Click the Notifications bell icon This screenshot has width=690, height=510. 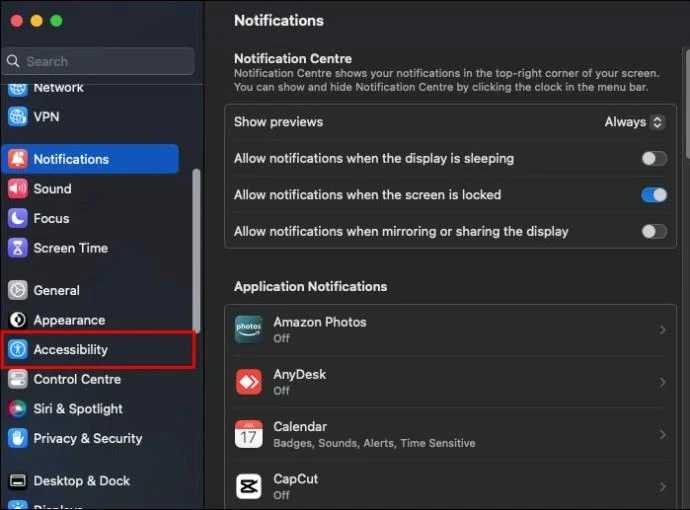(18, 159)
